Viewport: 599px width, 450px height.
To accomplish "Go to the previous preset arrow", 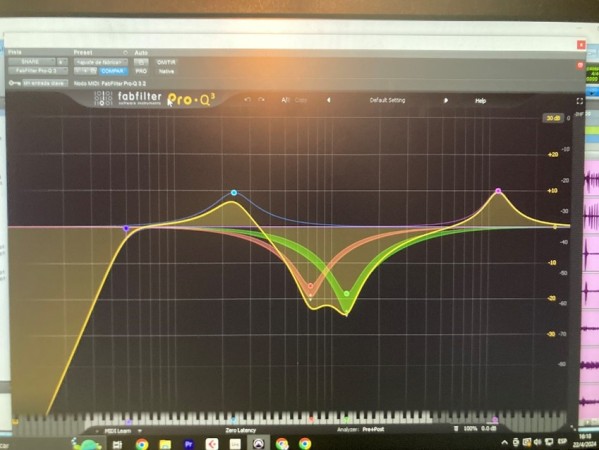I will pyautogui.click(x=329, y=100).
